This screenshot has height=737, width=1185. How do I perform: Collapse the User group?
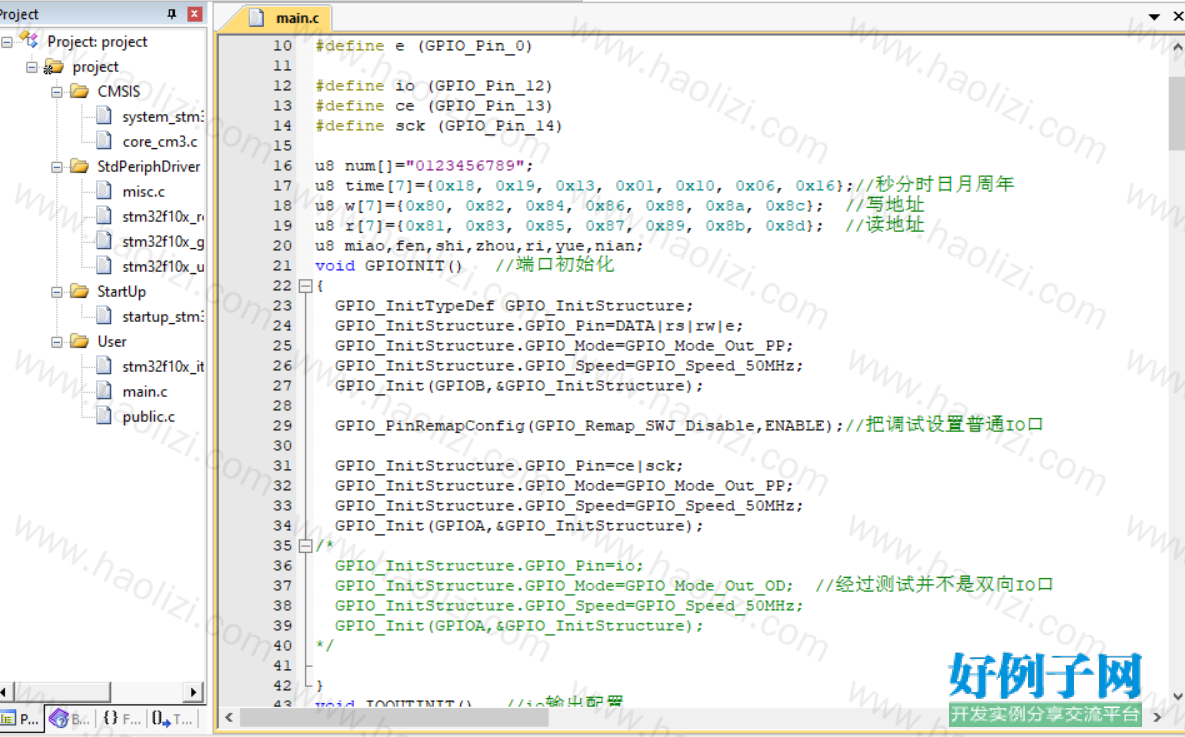57,342
